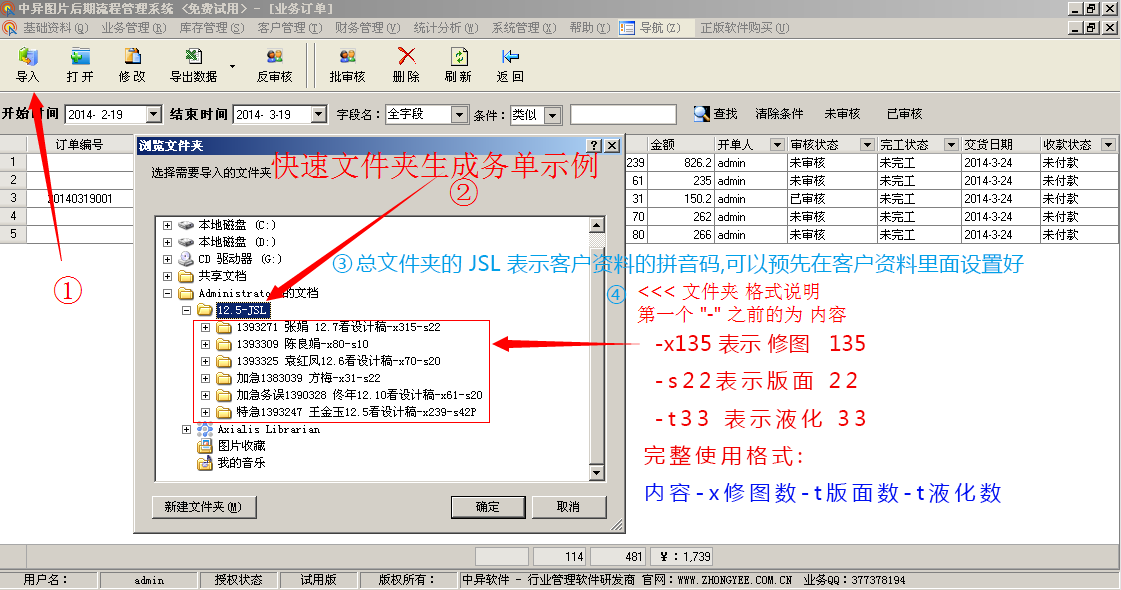Click the 批审核 (Batch audit) toolbar icon
Screen dimensions: 1121x590
click(347, 58)
